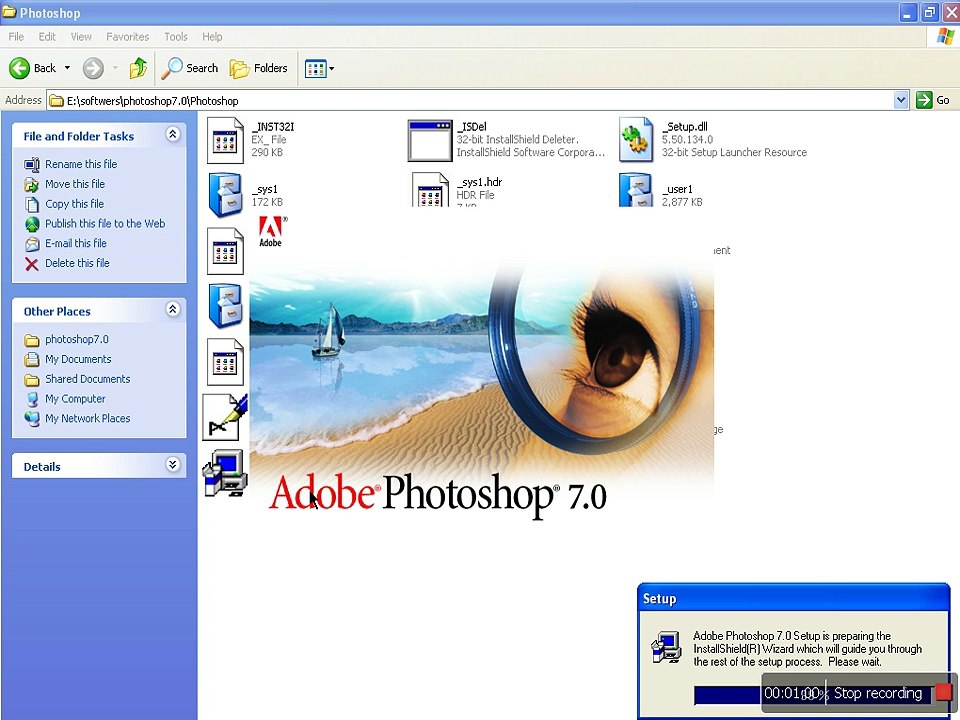Collapse the Other Places panel
Image resolution: width=960 pixels, height=720 pixels.
coord(173,309)
